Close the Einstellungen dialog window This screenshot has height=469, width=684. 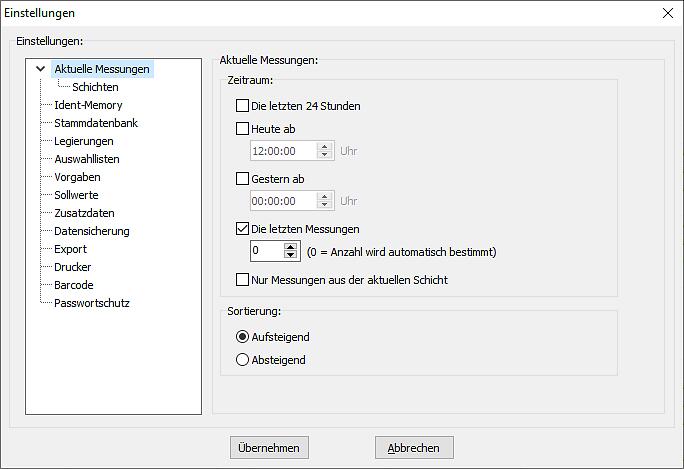pyautogui.click(x=667, y=13)
